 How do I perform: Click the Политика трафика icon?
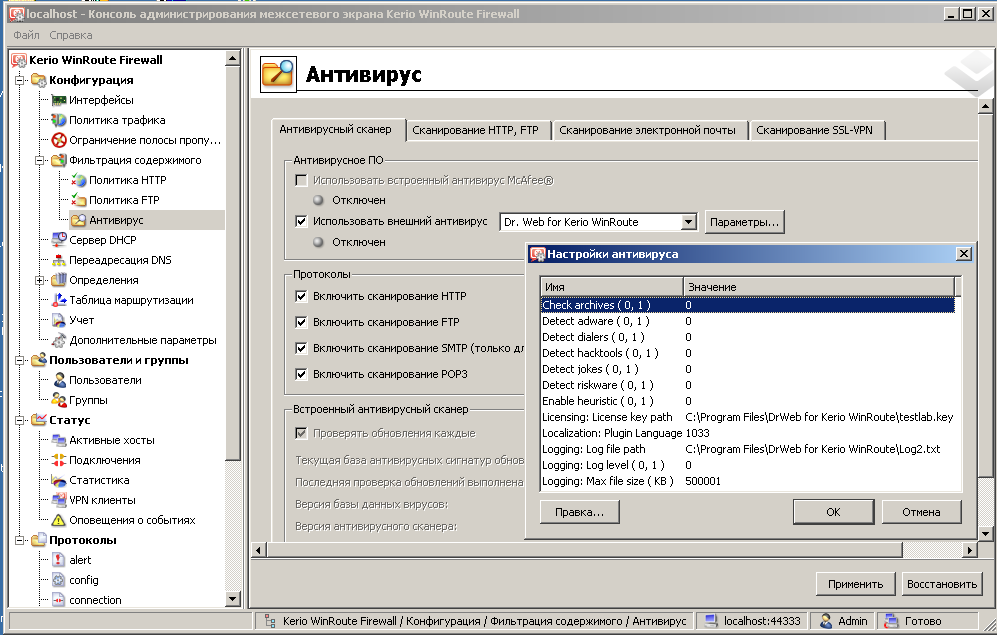58,120
